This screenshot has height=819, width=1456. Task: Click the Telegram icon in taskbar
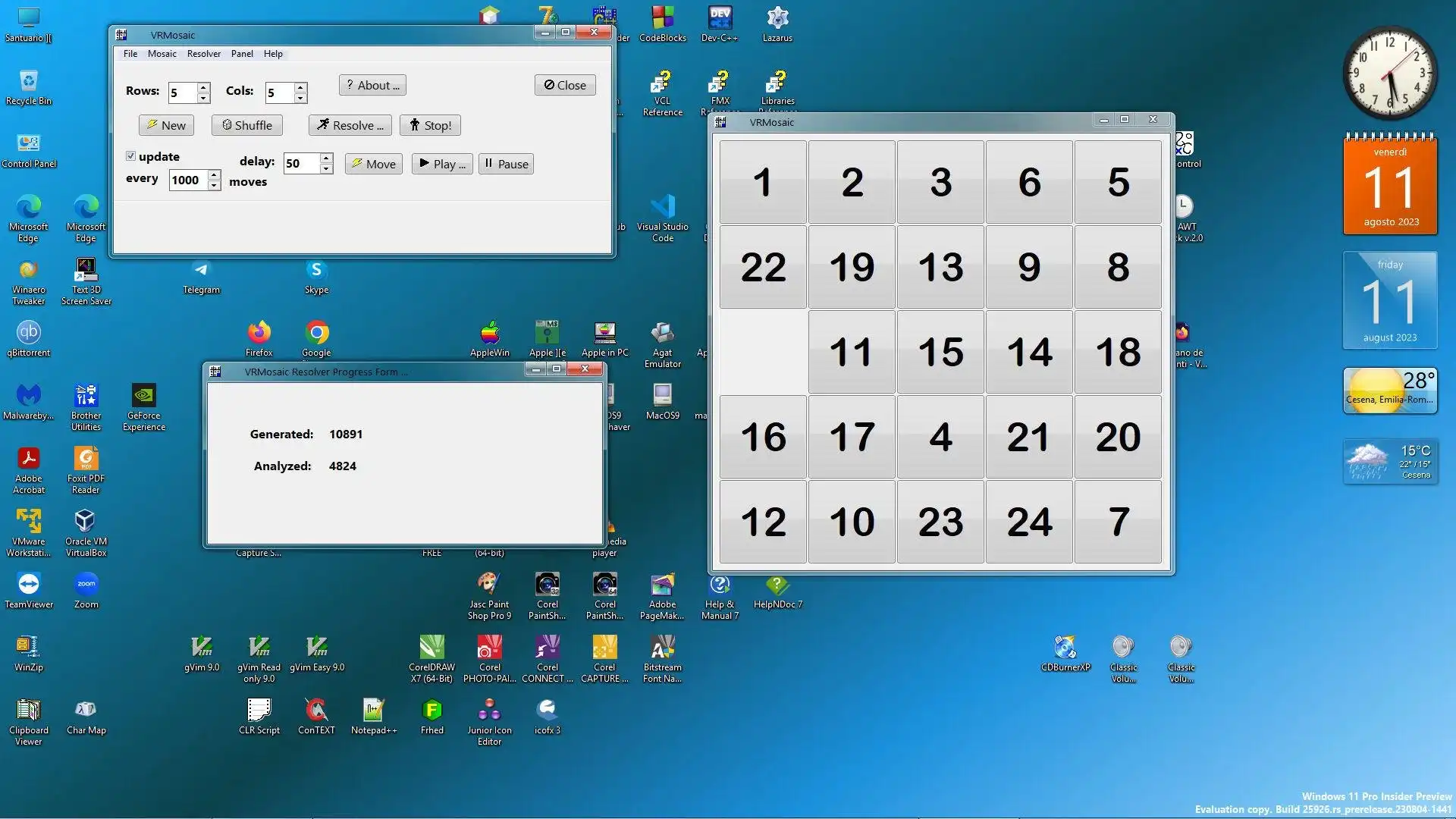coord(200,269)
